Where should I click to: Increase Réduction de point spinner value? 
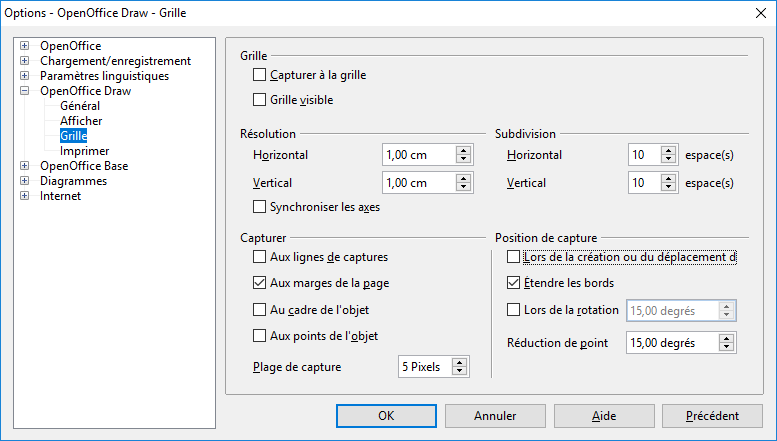pos(726,339)
